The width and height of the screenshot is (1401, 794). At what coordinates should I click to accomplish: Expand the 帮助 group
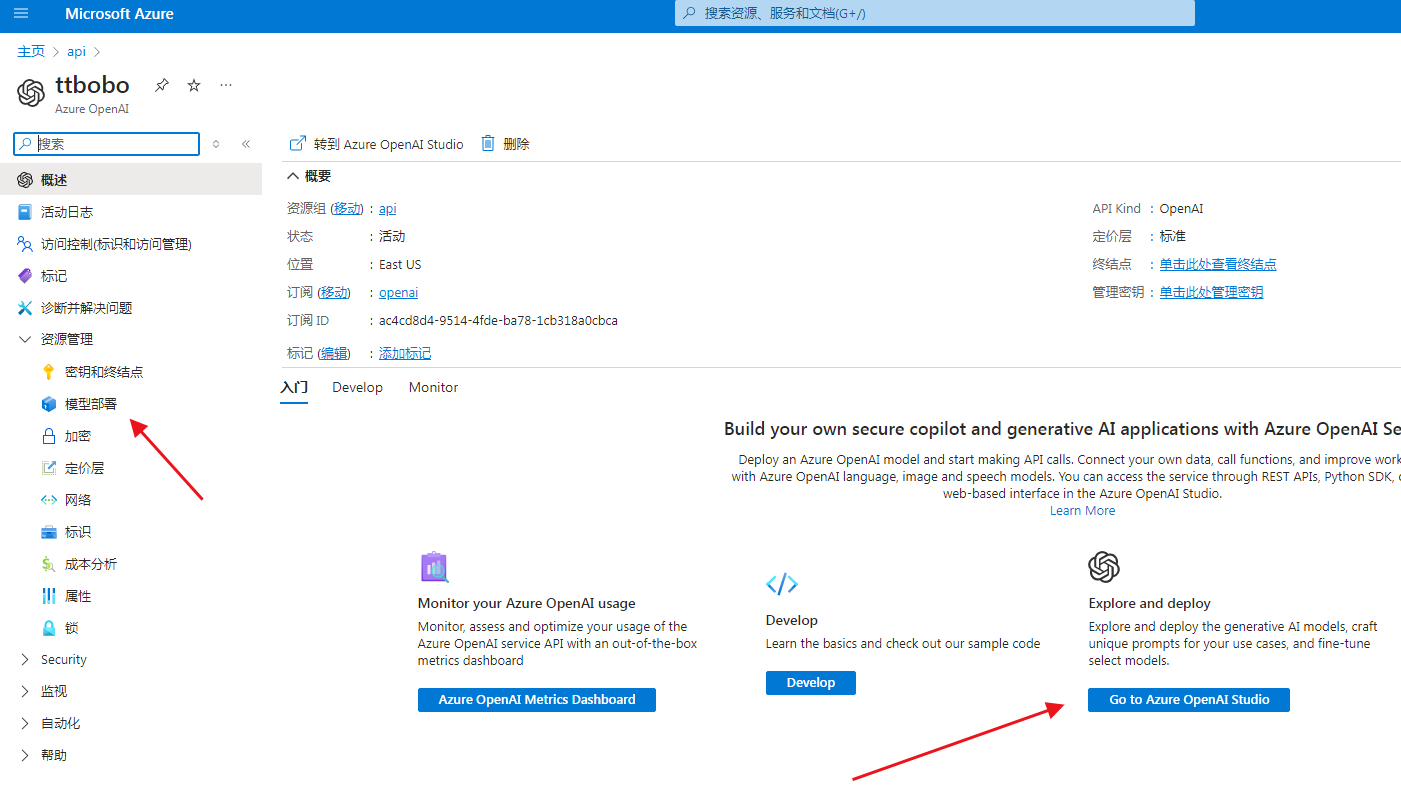[25, 756]
